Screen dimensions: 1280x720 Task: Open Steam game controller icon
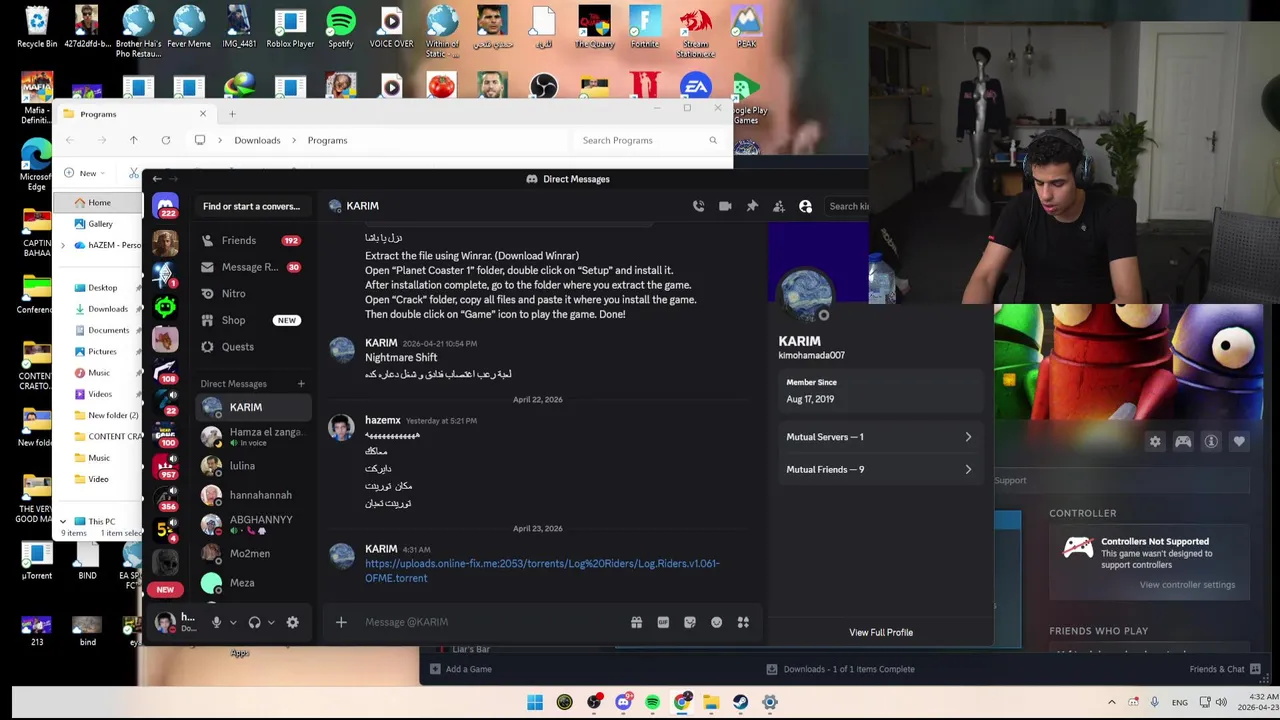1183,441
